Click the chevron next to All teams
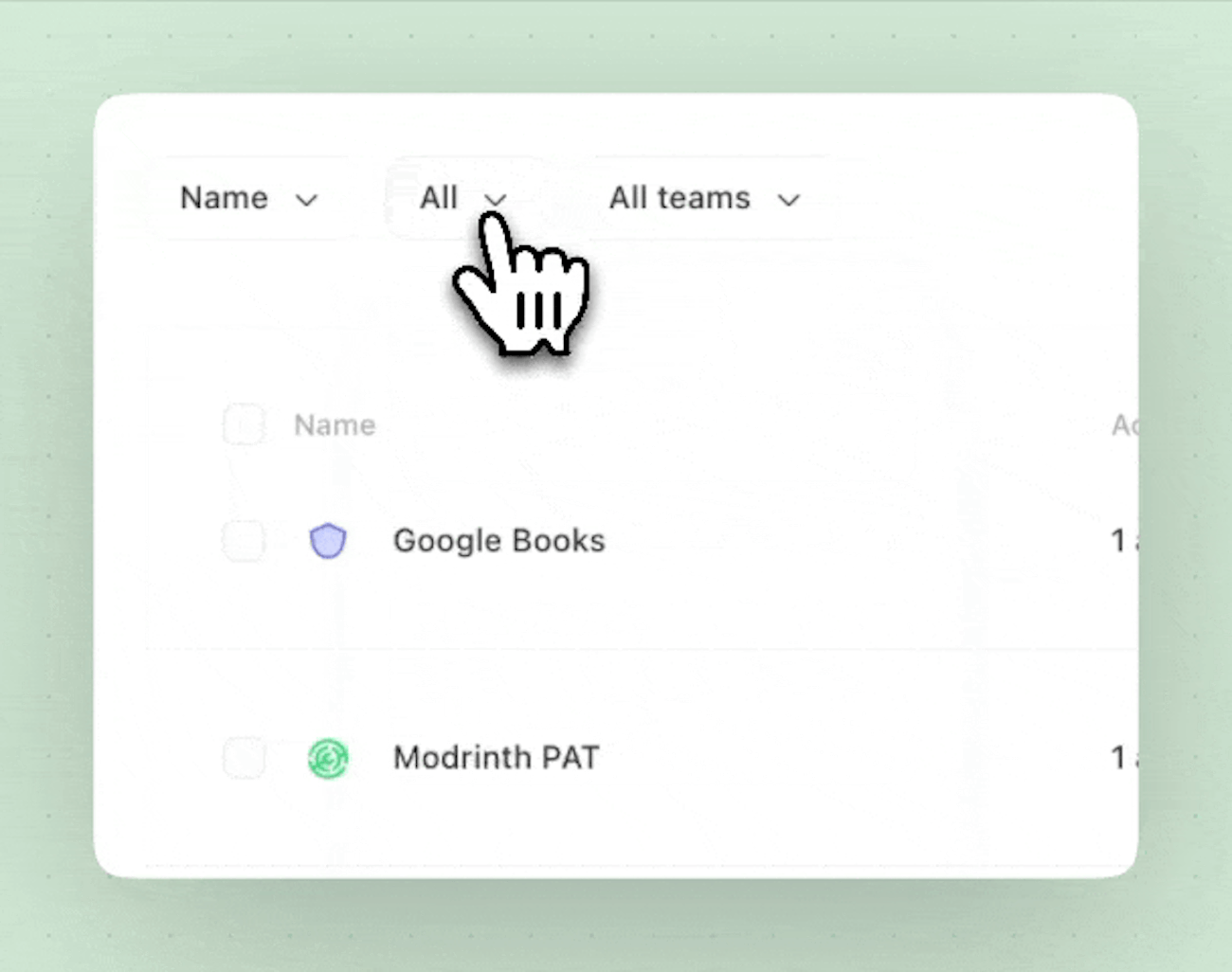Image resolution: width=1232 pixels, height=972 pixels. (x=788, y=200)
